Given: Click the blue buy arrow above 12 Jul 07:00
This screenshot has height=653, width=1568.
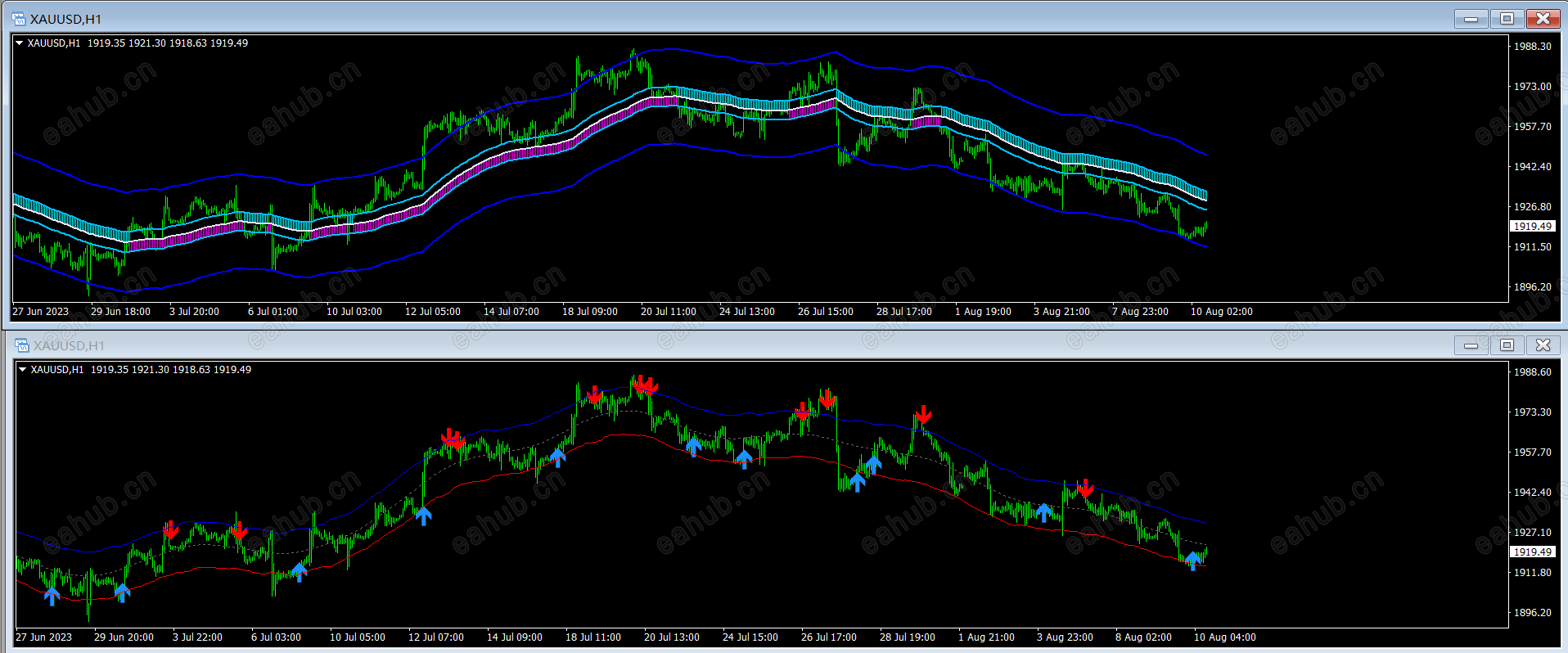Looking at the screenshot, I should (423, 516).
